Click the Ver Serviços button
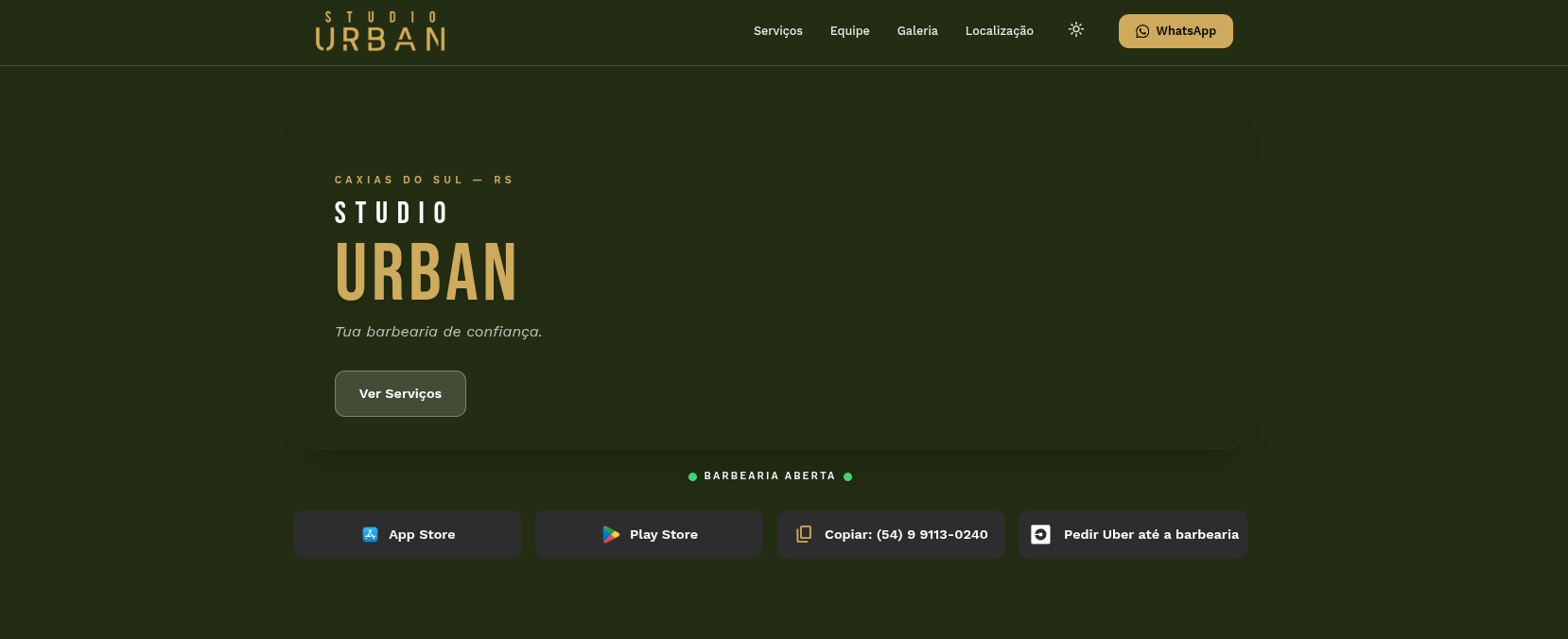This screenshot has width=1568, height=639. [x=400, y=393]
